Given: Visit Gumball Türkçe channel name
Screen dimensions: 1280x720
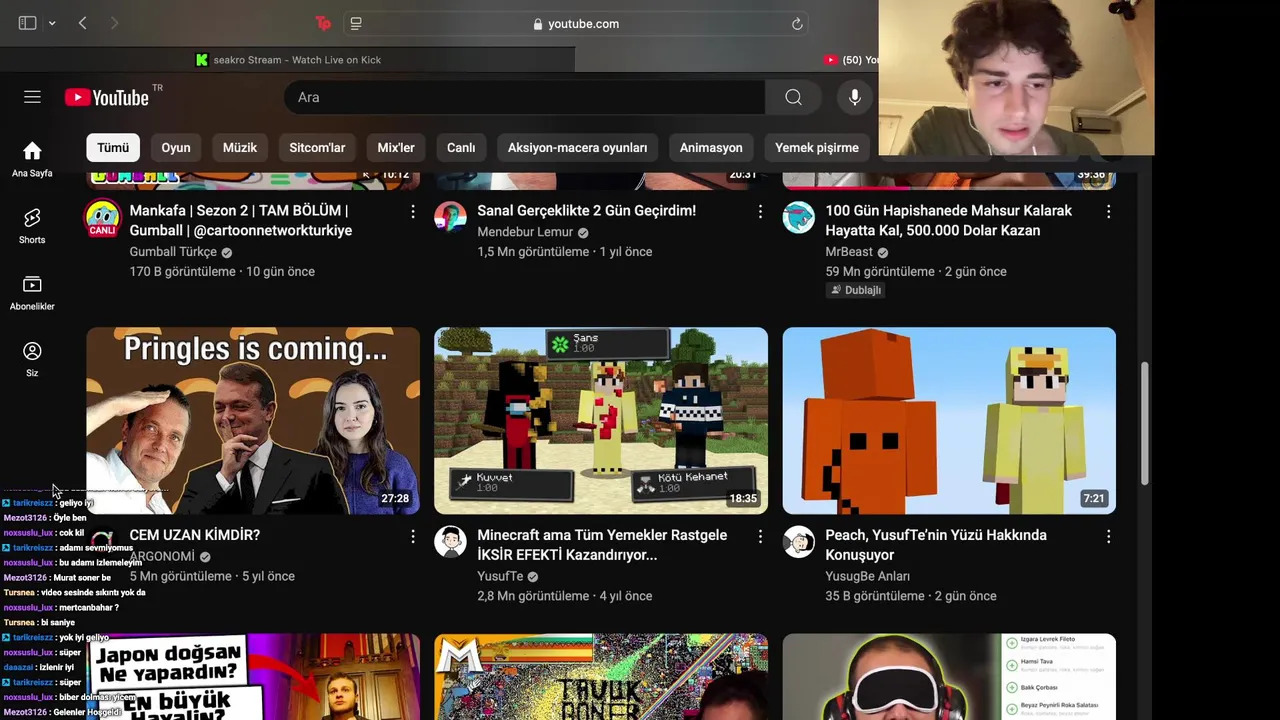Looking at the screenshot, I should 173,252.
